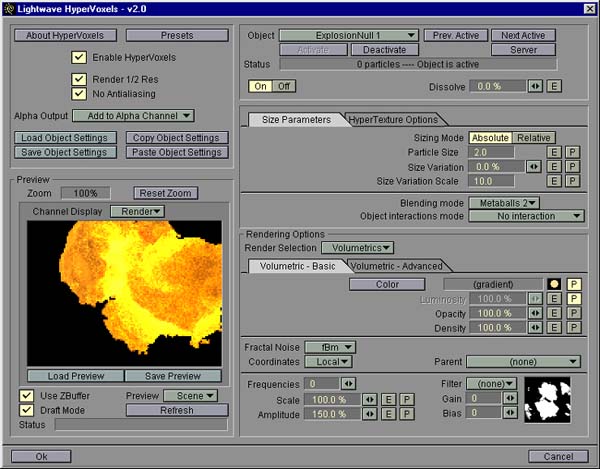Click the Scale slider arrows button
The width and height of the screenshot is (600, 469).
369,400
